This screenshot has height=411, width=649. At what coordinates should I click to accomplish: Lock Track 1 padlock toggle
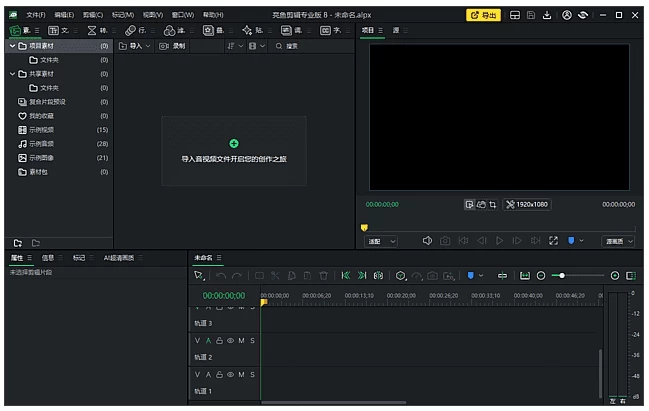(219, 375)
